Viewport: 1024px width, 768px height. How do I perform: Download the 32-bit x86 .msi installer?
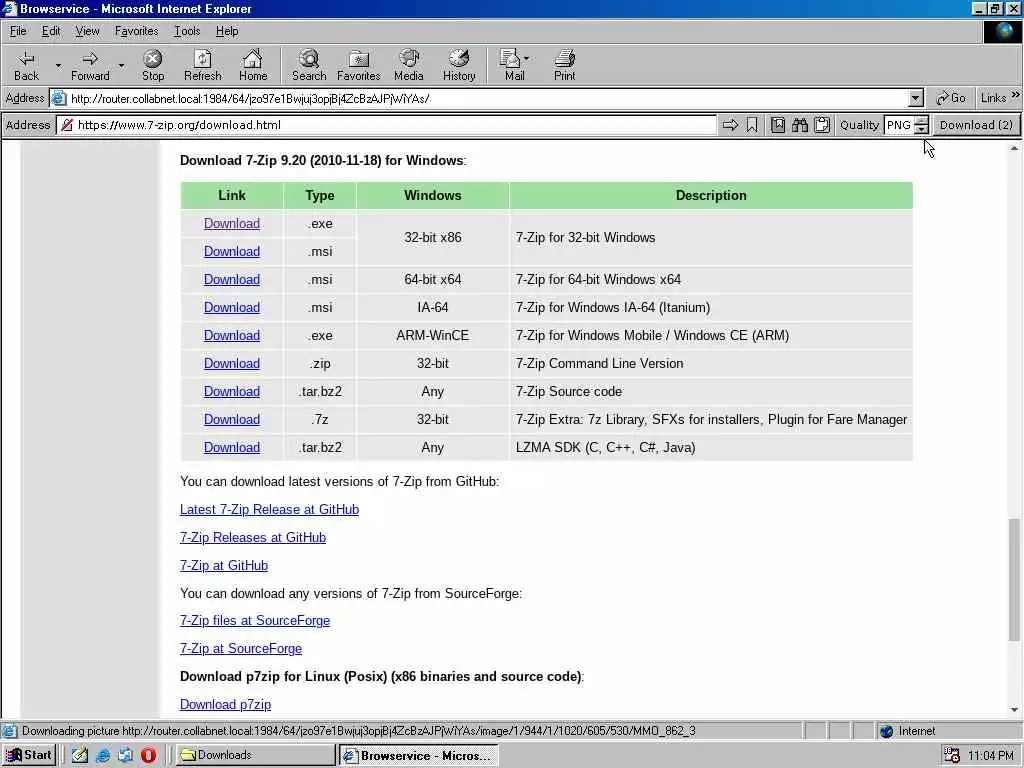[232, 251]
